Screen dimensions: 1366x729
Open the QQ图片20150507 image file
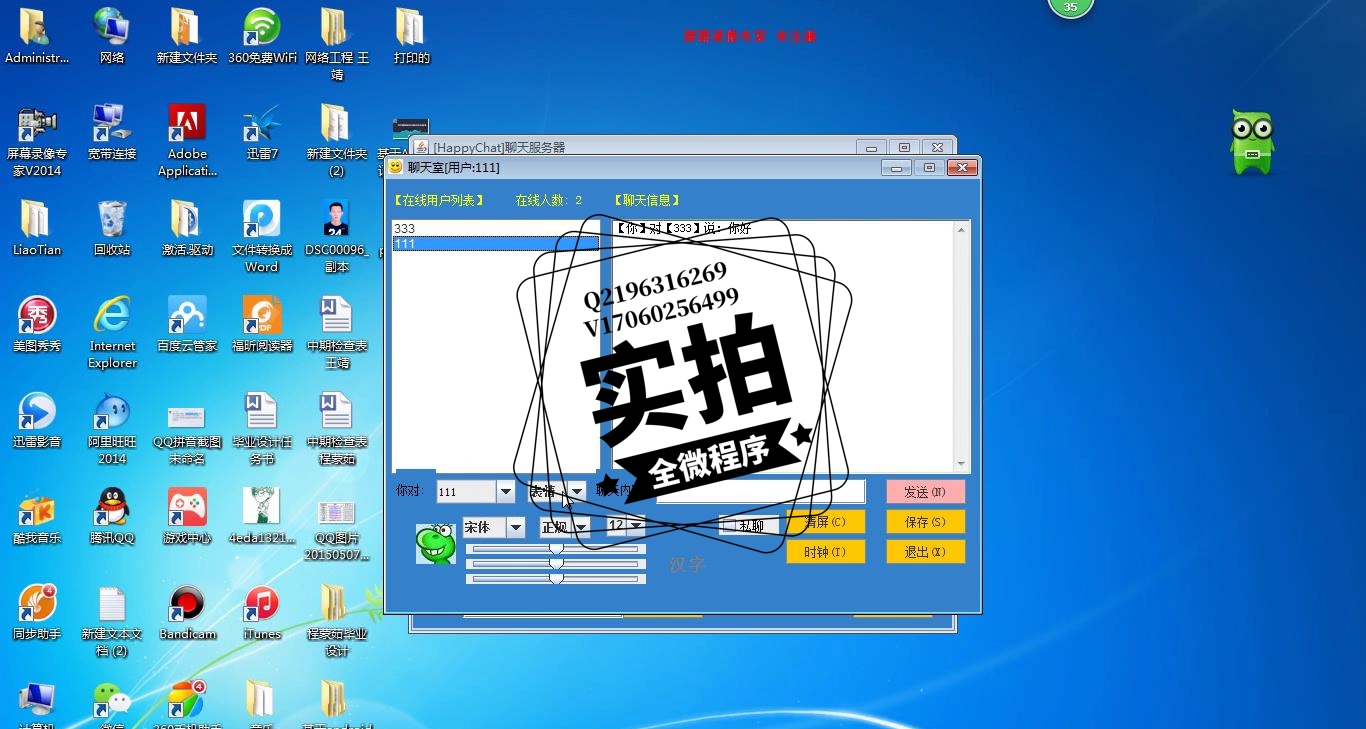click(x=337, y=525)
